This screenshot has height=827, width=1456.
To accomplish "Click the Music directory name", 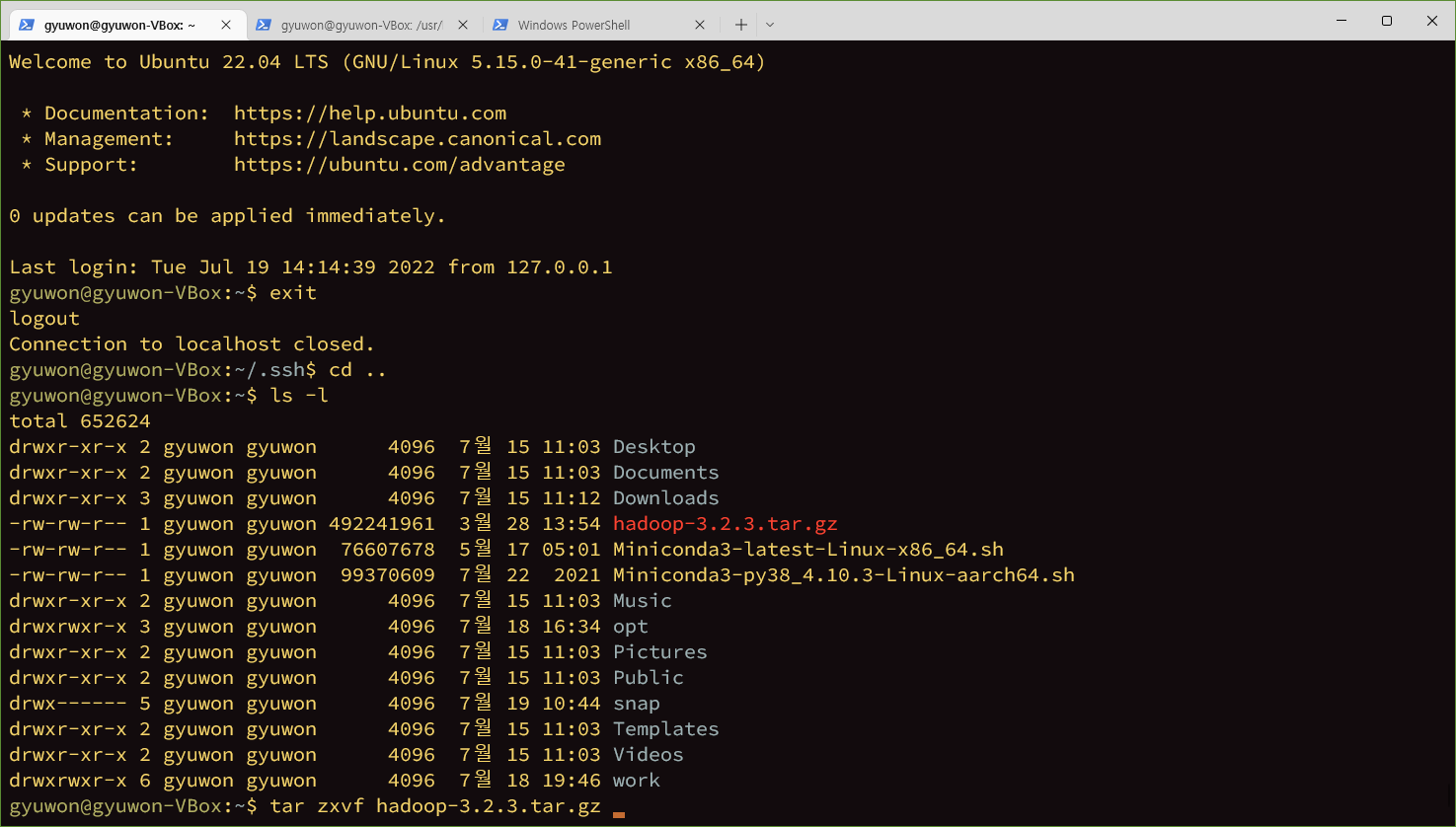I will pos(643,601).
